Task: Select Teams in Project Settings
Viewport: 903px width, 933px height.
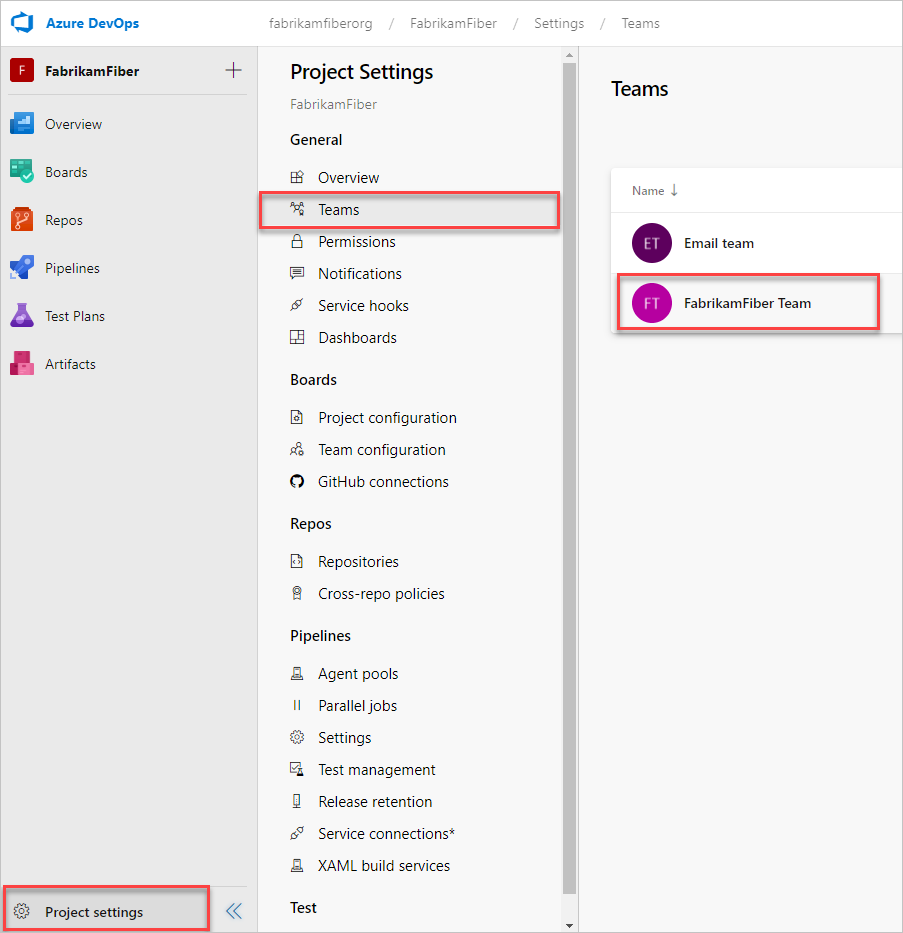Action: point(409,209)
